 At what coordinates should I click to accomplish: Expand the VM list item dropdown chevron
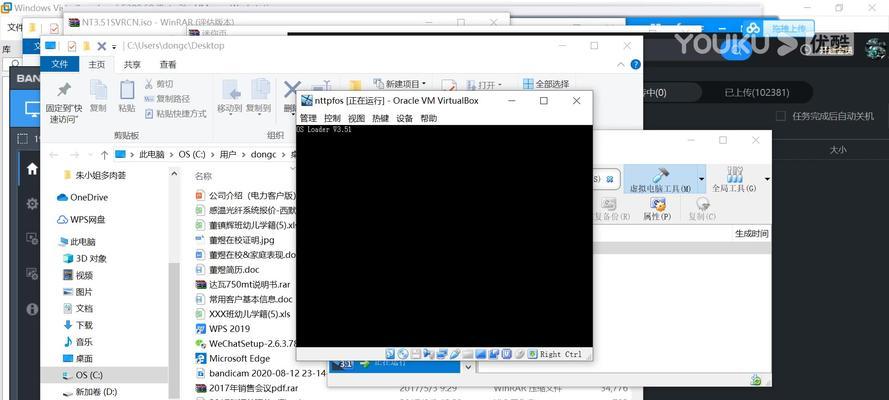click(468, 367)
